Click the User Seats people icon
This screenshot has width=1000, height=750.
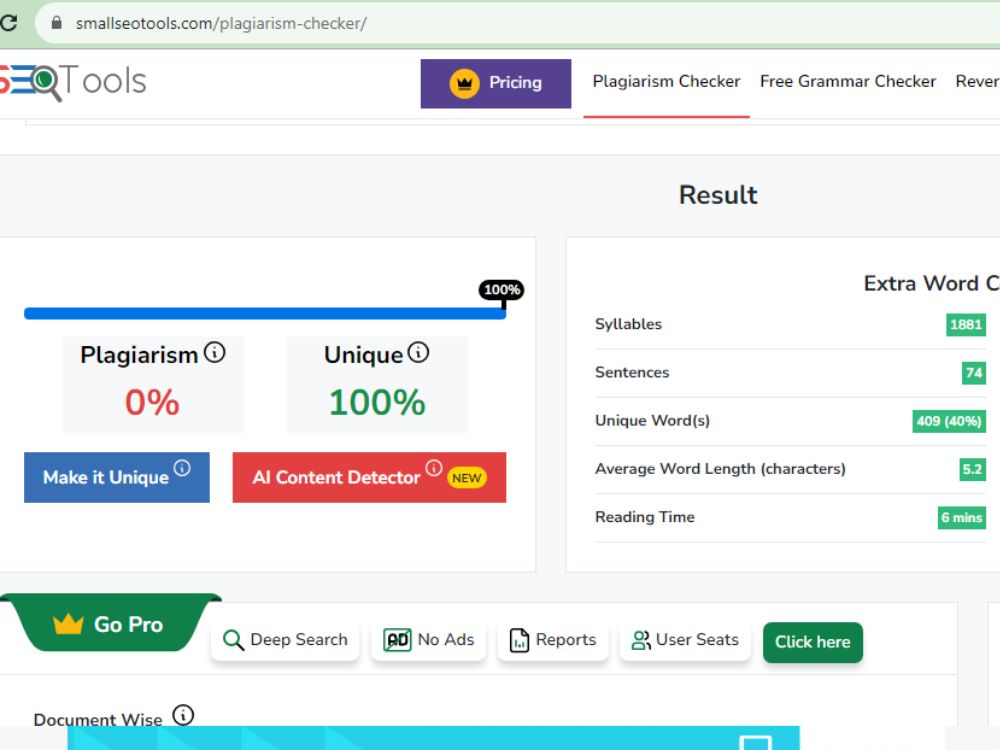[641, 640]
